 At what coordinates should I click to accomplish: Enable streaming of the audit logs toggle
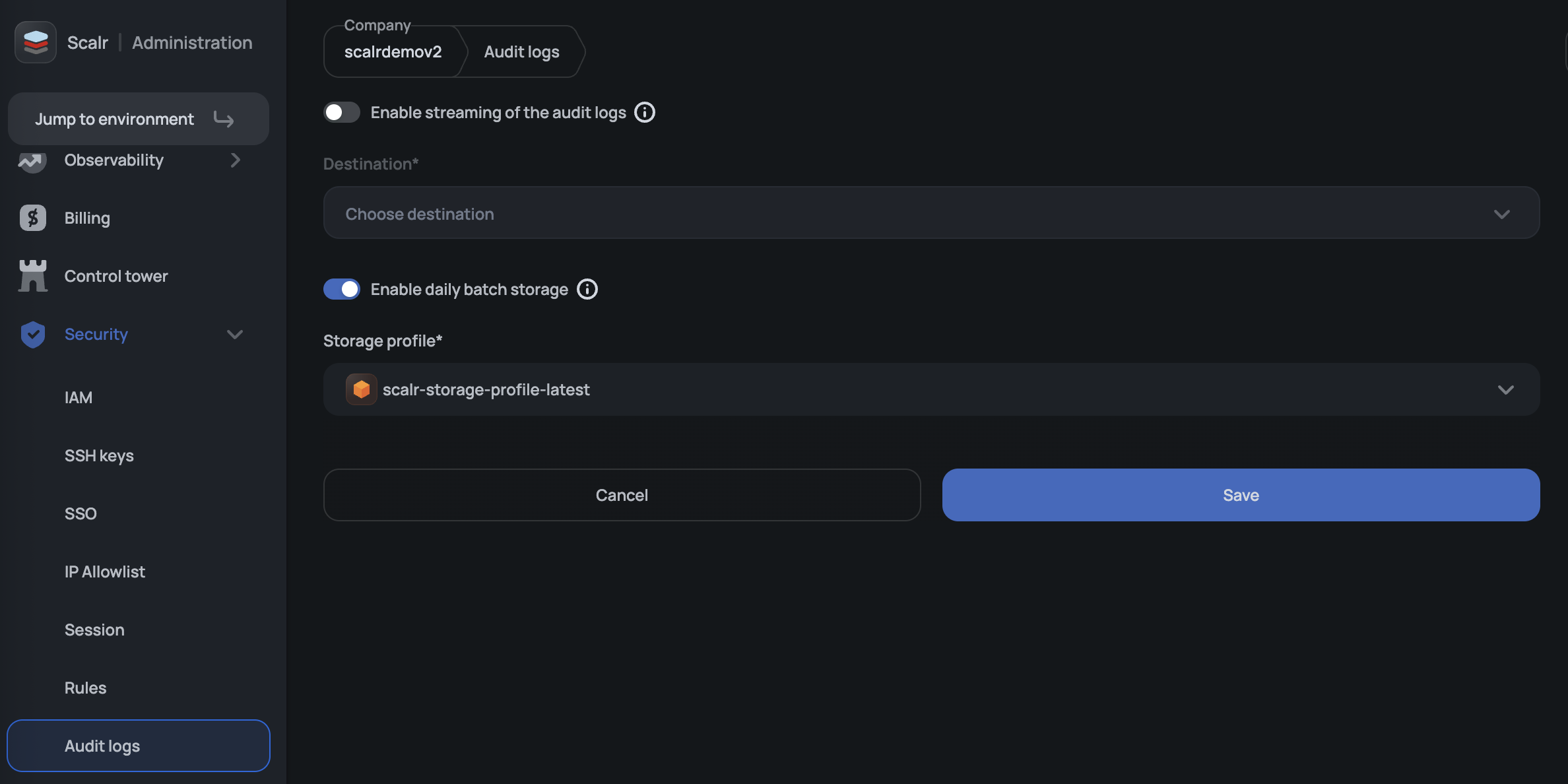341,112
